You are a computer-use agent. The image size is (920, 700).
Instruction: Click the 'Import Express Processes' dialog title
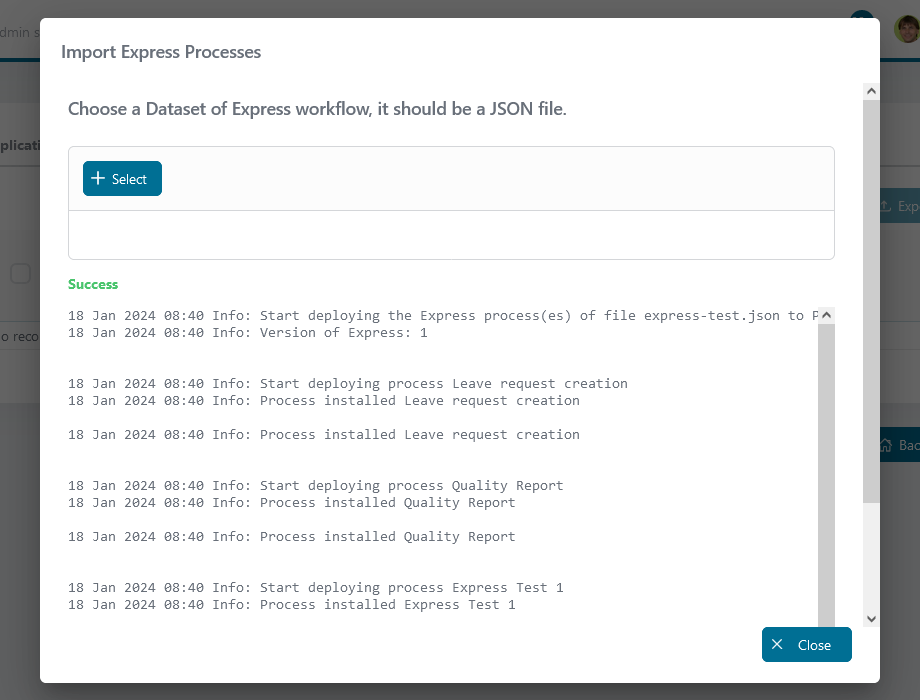(161, 52)
